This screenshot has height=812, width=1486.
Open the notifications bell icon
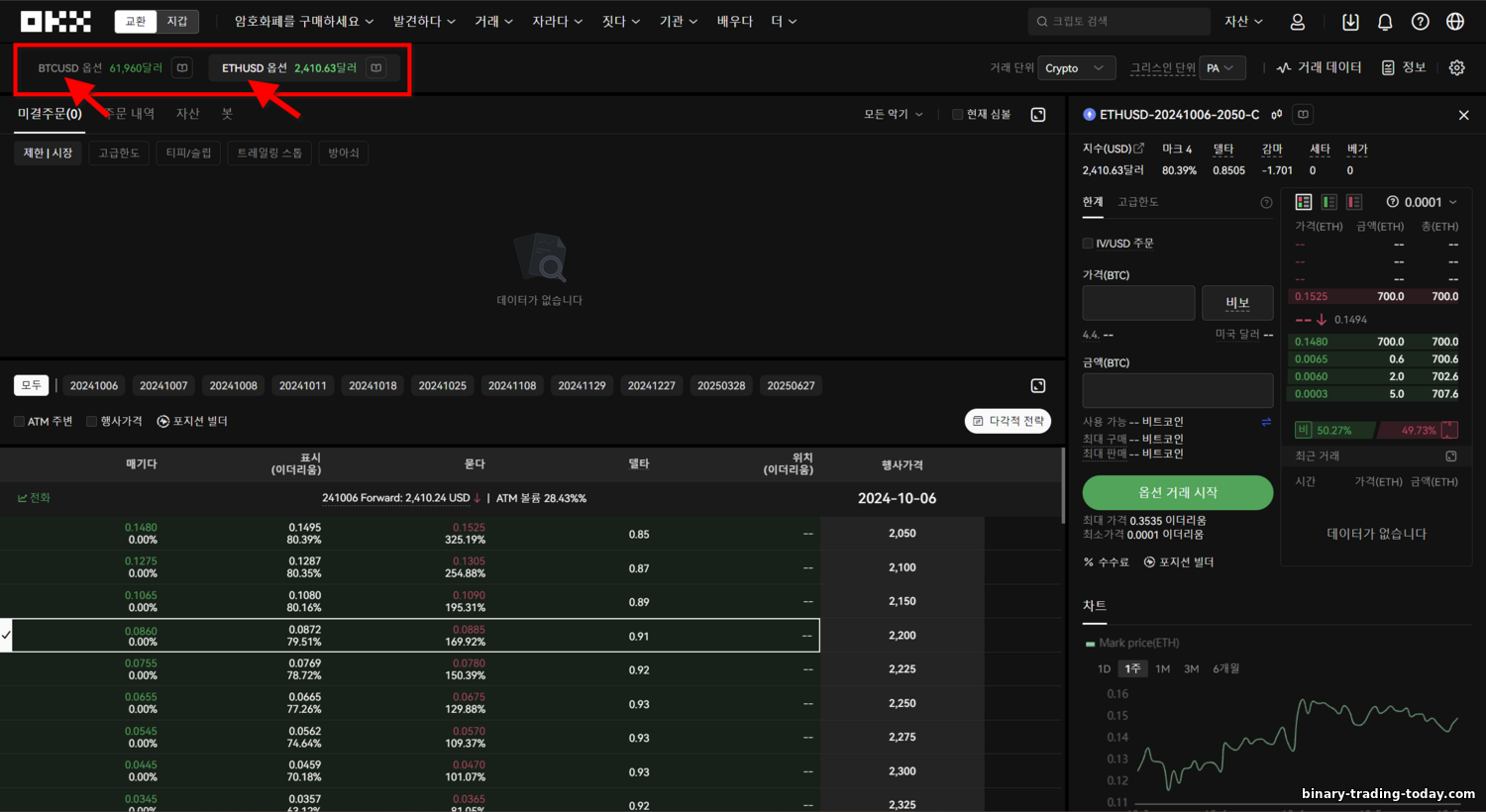[x=1385, y=22]
